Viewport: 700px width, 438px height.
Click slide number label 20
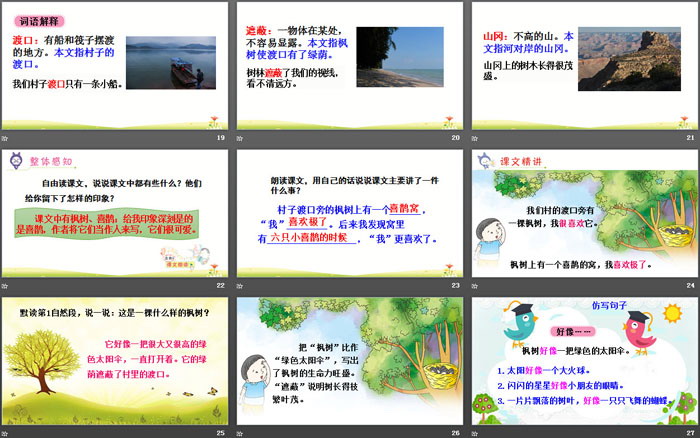455,138
